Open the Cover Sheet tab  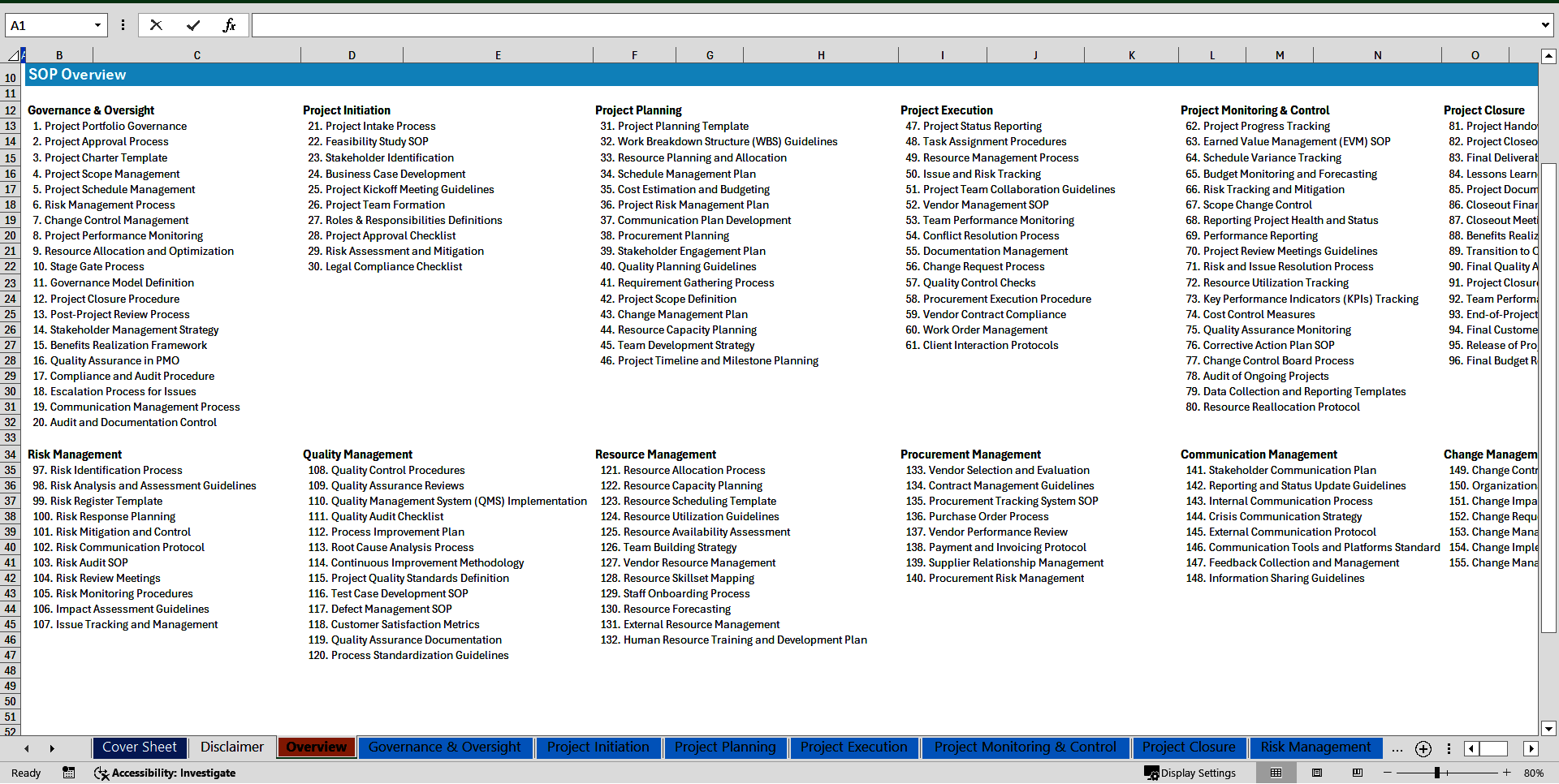pos(140,747)
